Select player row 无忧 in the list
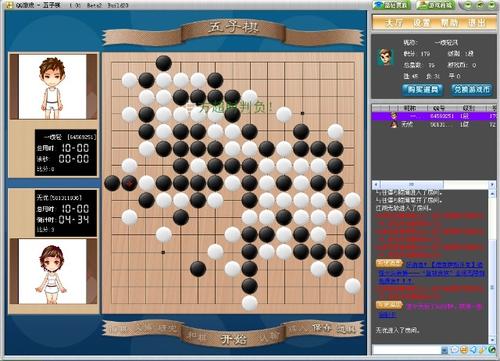500x361 pixels. pyautogui.click(x=434, y=124)
